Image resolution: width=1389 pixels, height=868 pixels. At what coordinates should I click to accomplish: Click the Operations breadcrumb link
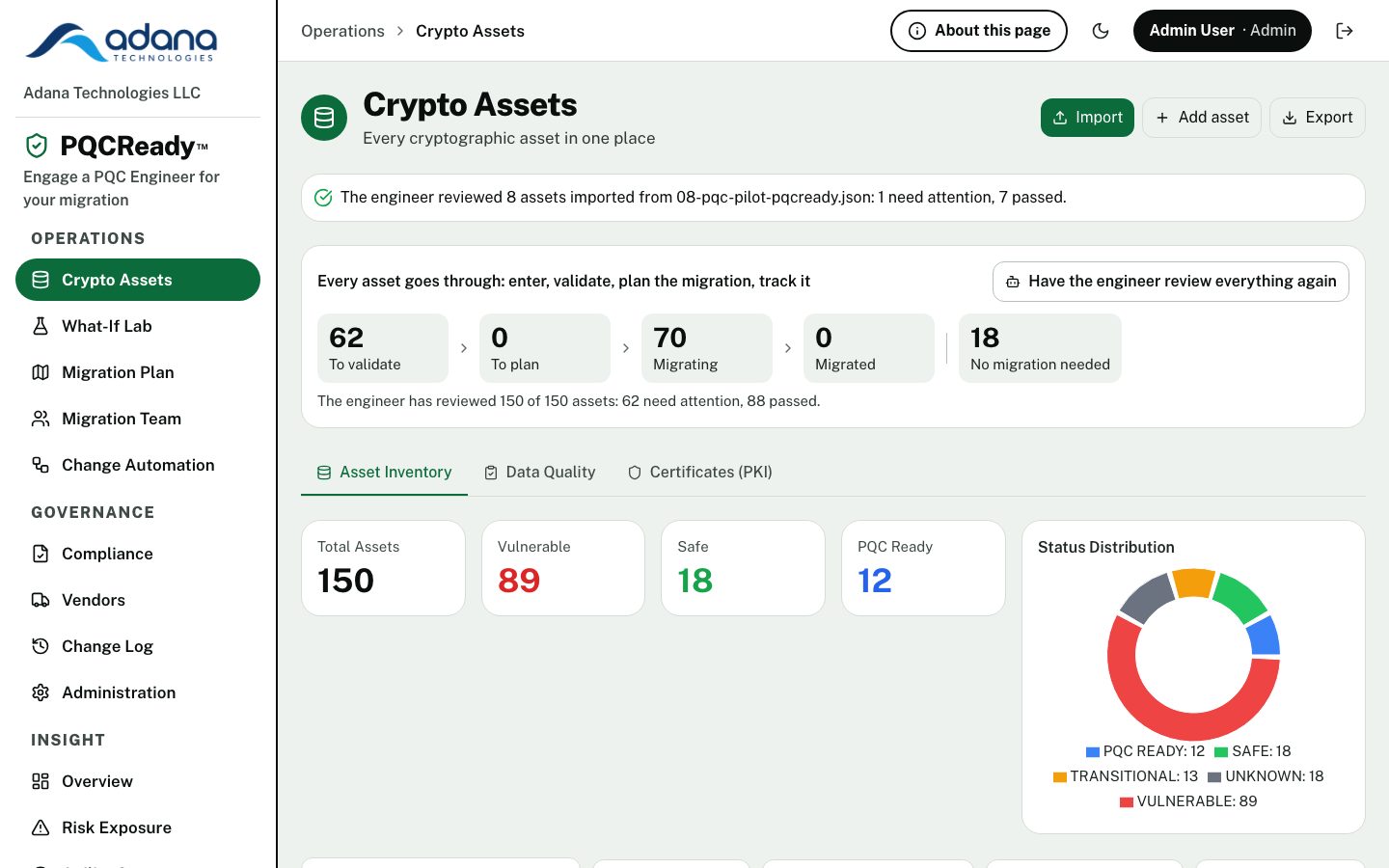pyautogui.click(x=342, y=31)
